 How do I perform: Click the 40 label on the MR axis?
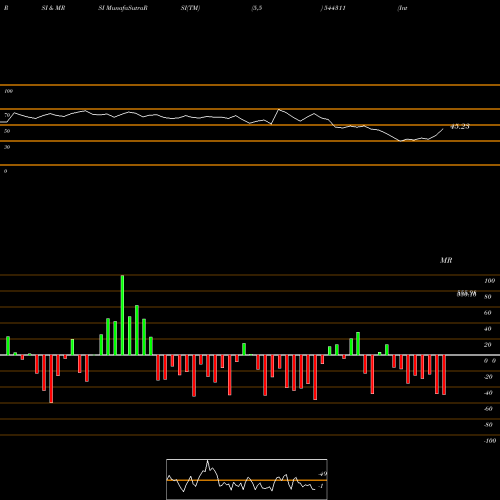[488, 329]
